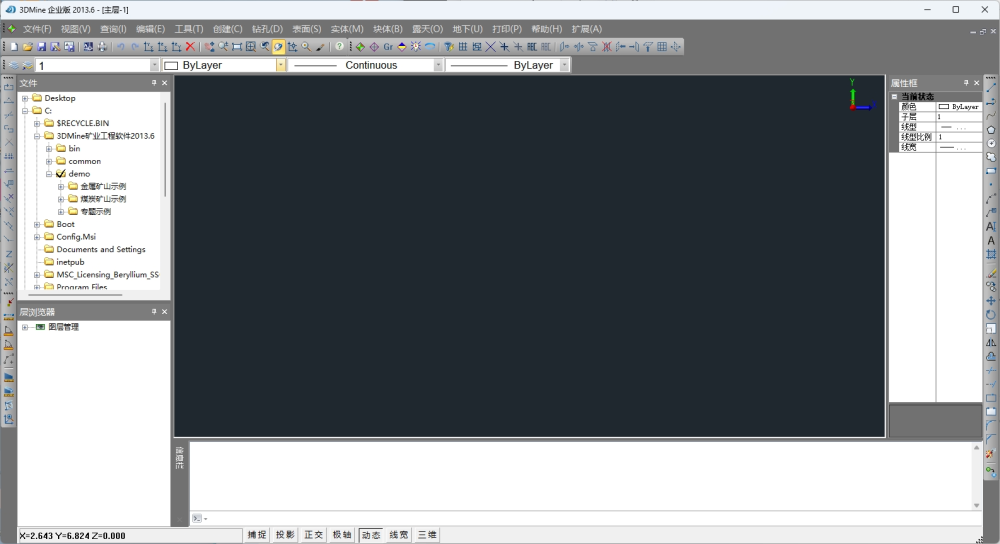Toggle 正交 ortho mode in status bar
The width and height of the screenshot is (1000, 544).
[x=314, y=535]
